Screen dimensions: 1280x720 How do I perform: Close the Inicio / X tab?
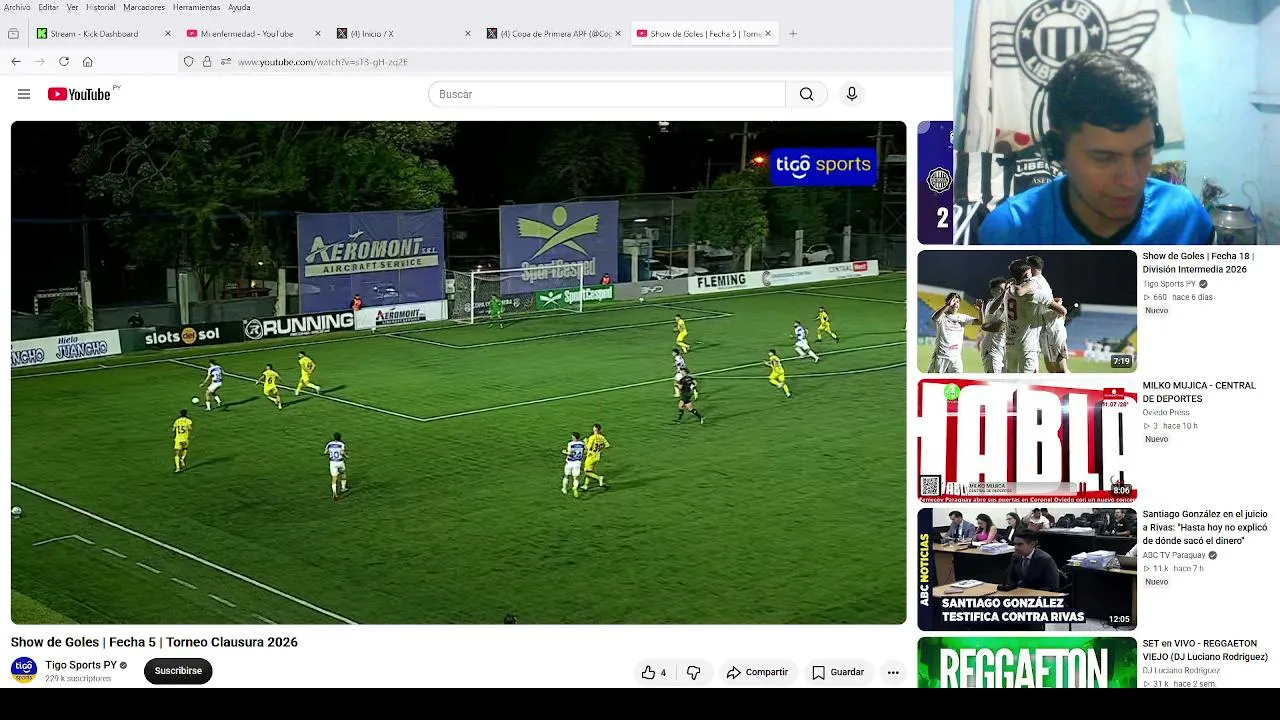point(468,34)
